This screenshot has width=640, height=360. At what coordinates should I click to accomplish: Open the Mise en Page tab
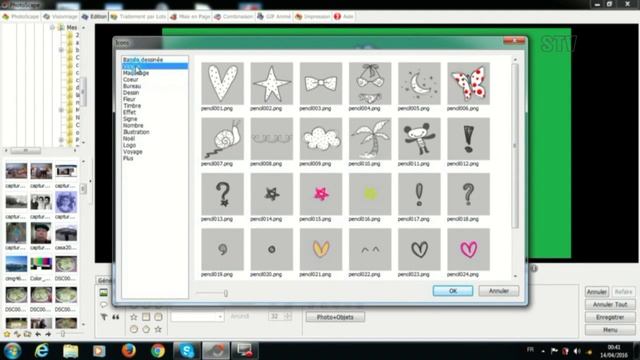[190, 16]
